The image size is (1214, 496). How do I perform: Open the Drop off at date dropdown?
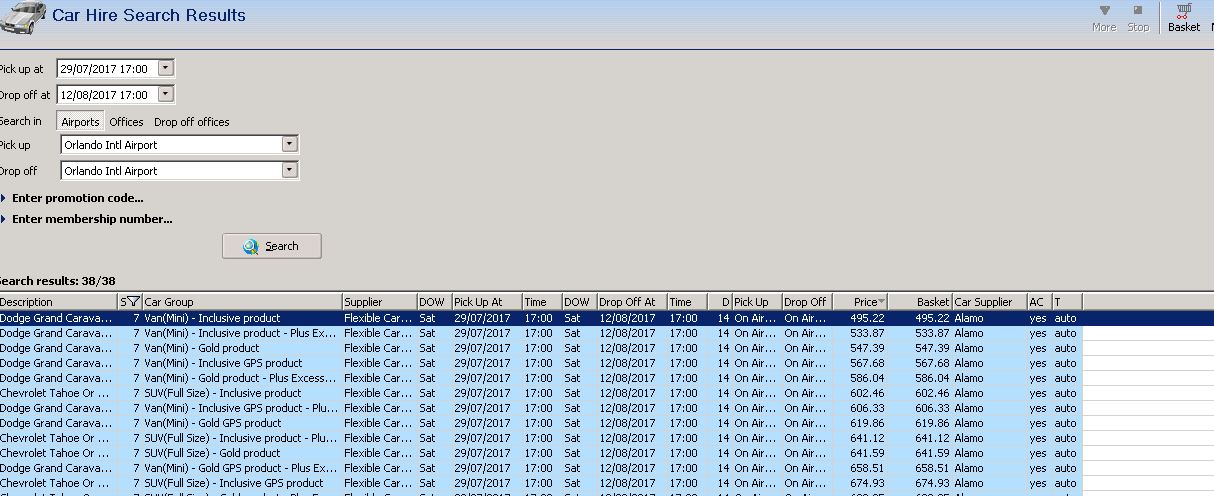[x=165, y=95]
